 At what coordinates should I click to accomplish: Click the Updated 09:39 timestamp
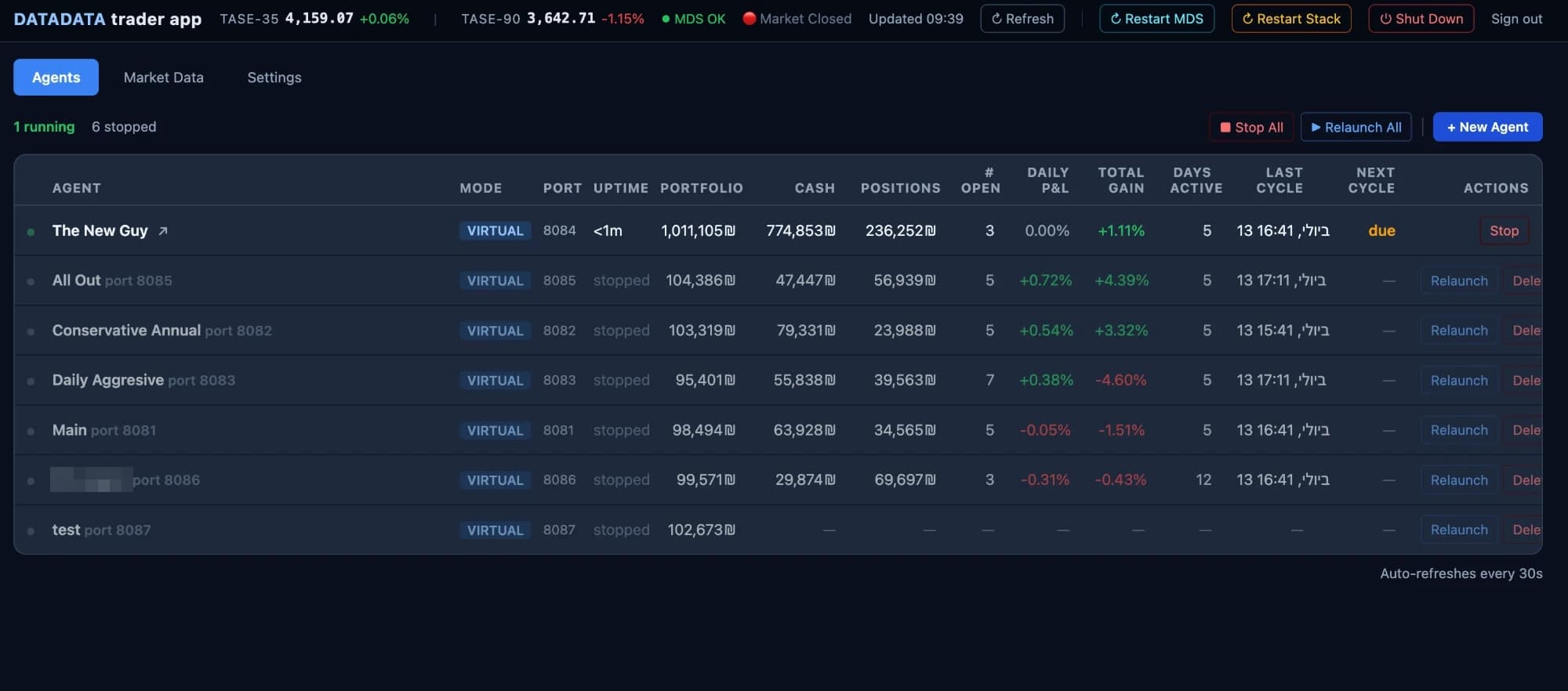916,19
